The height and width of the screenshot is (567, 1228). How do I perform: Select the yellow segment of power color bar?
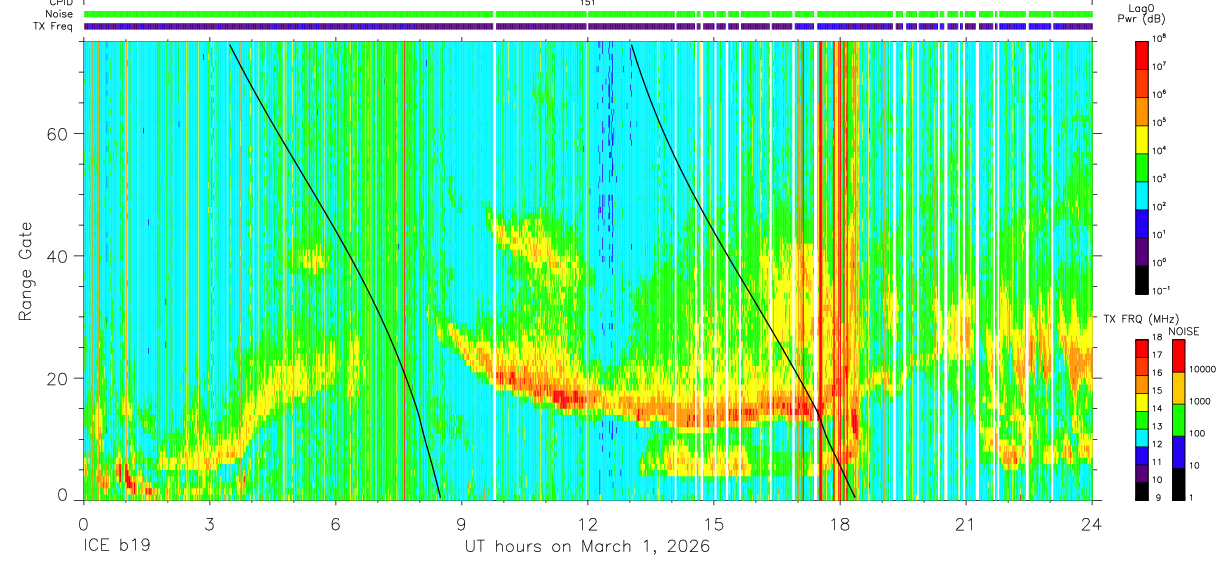coord(1142,139)
